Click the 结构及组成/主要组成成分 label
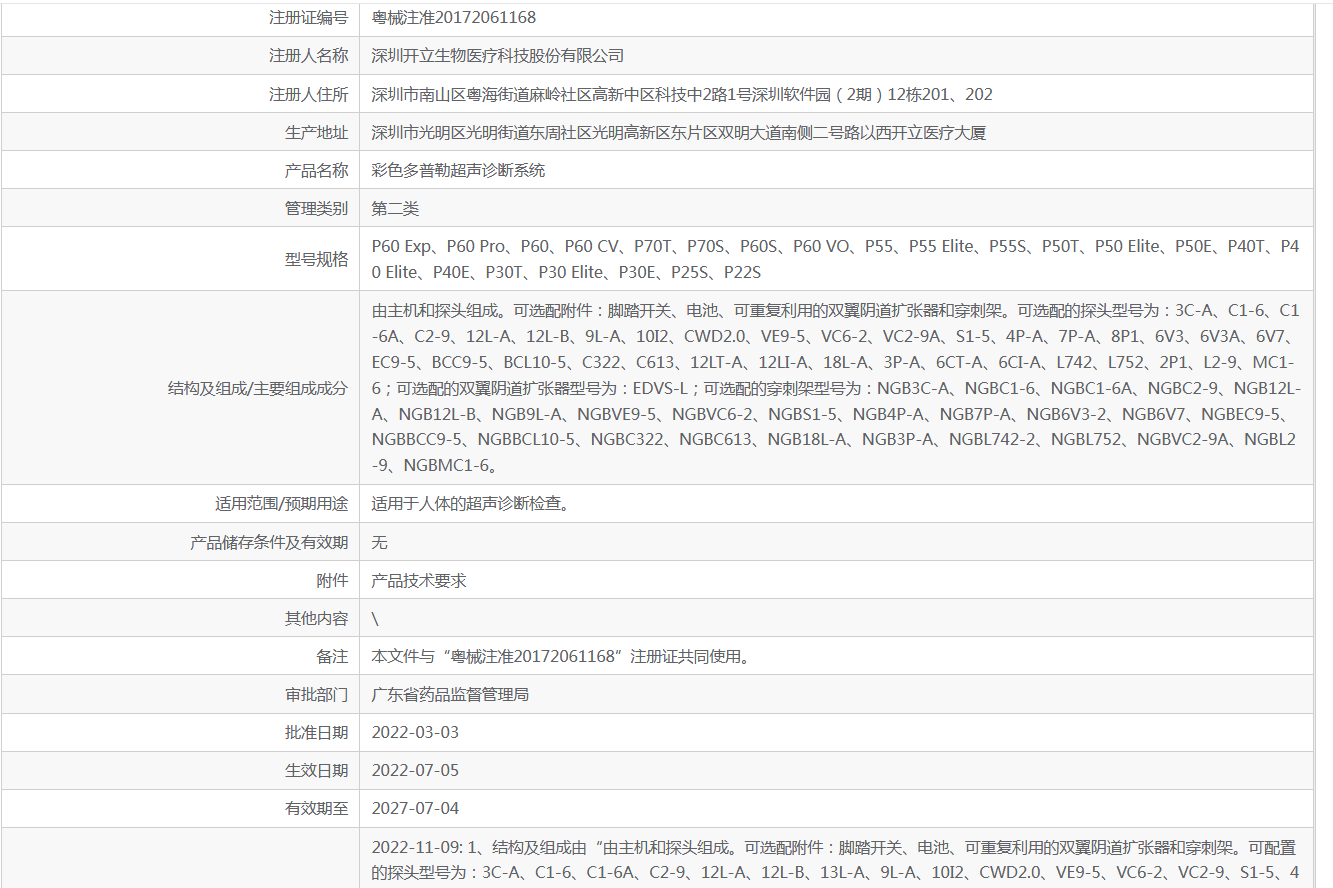The width and height of the screenshot is (1333, 888). point(258,388)
